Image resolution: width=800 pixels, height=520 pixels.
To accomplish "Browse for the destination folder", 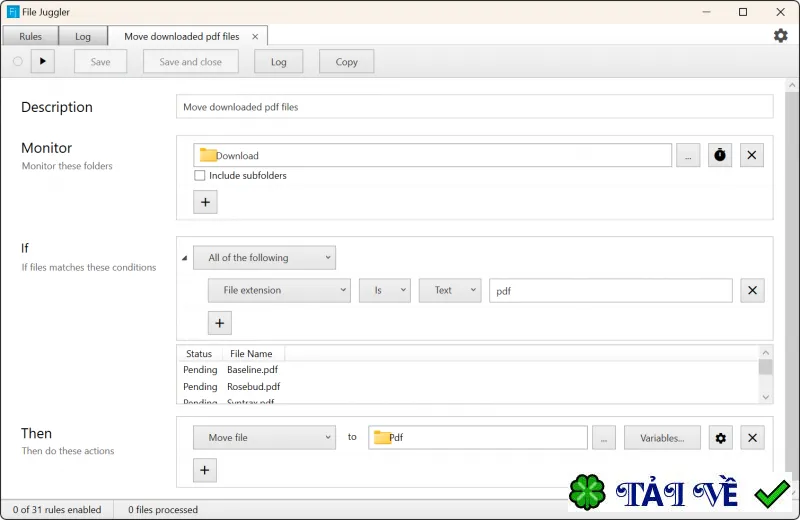I will (x=604, y=438).
